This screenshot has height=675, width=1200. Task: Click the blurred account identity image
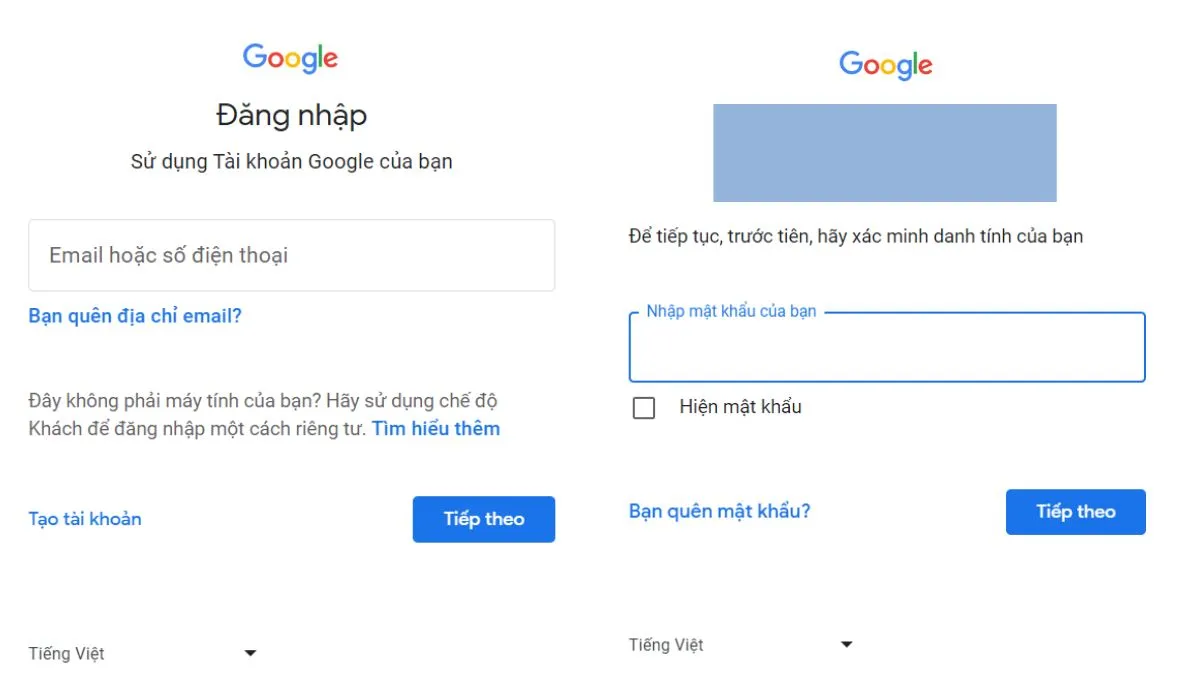click(x=884, y=153)
